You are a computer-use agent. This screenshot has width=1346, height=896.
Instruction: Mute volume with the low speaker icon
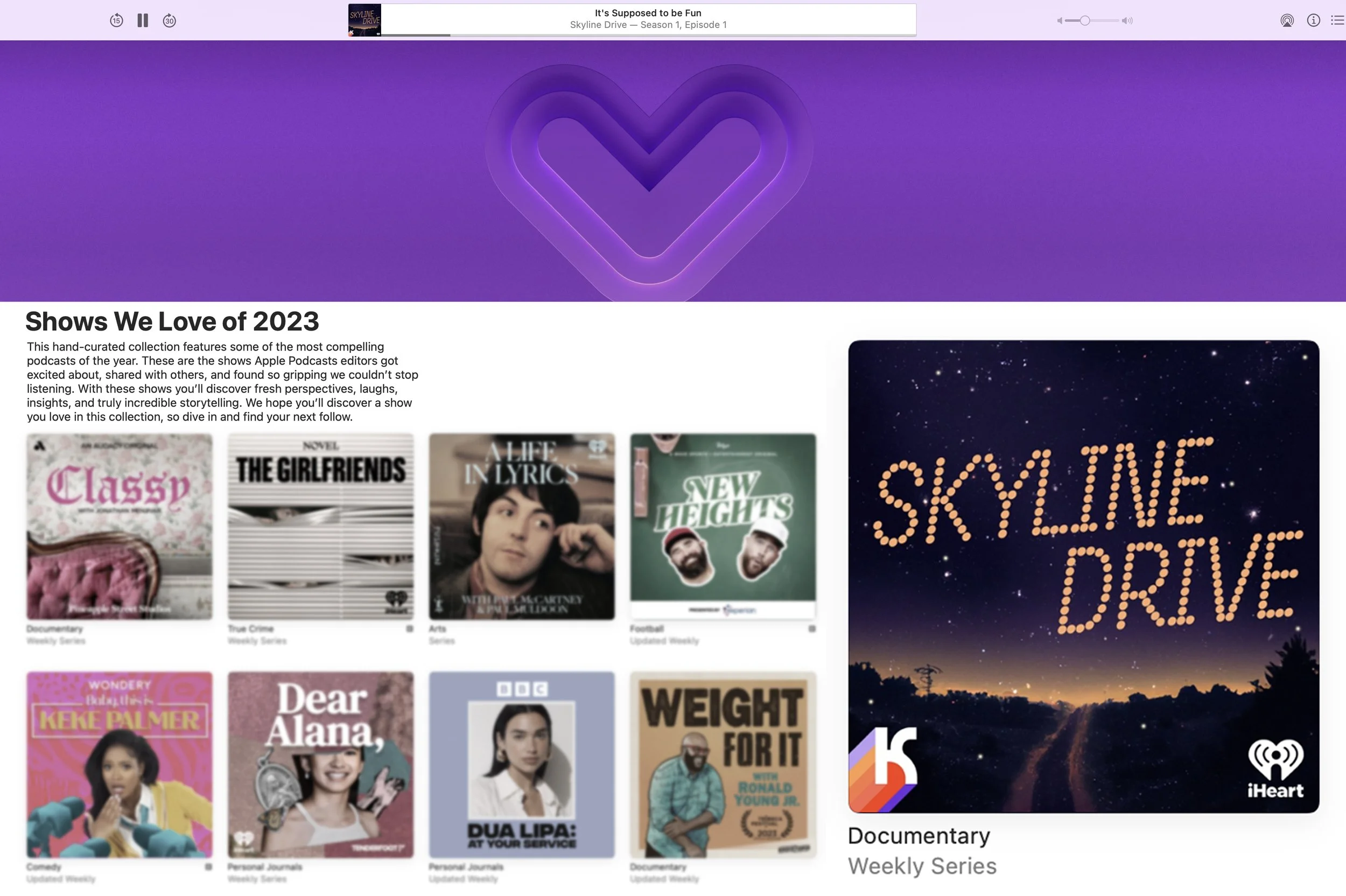coord(1059,20)
